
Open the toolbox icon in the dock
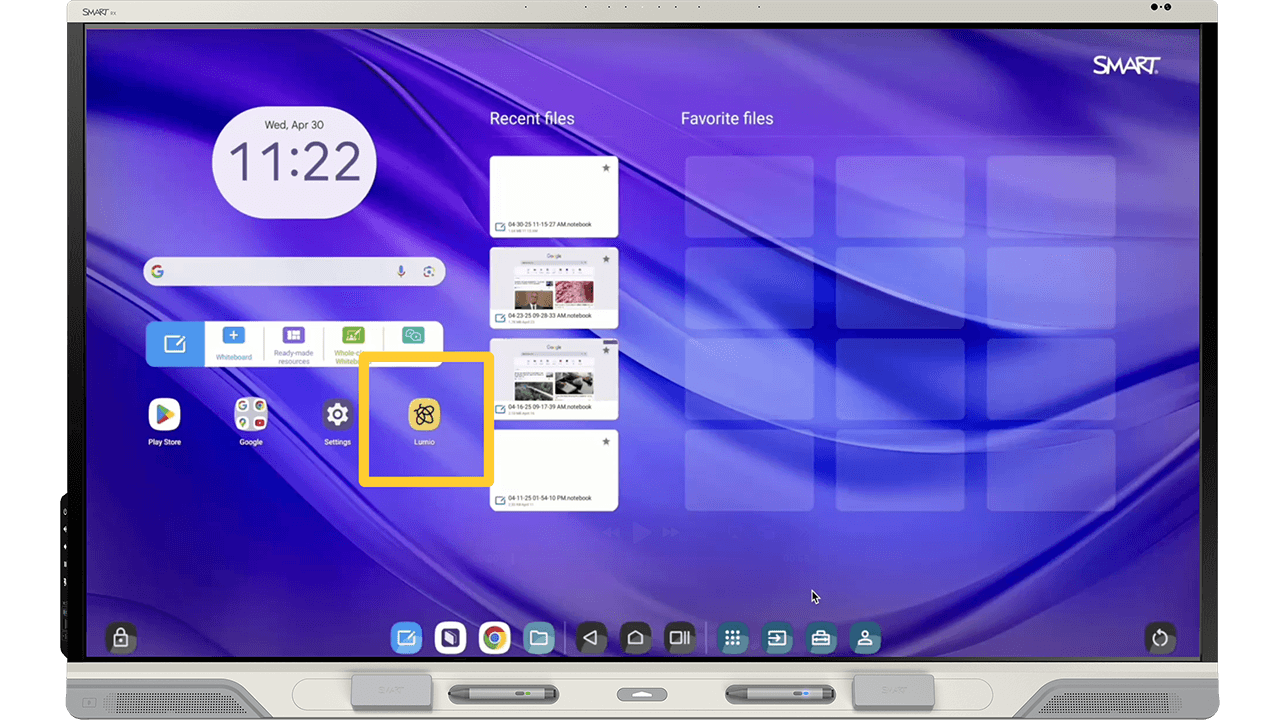click(x=821, y=637)
